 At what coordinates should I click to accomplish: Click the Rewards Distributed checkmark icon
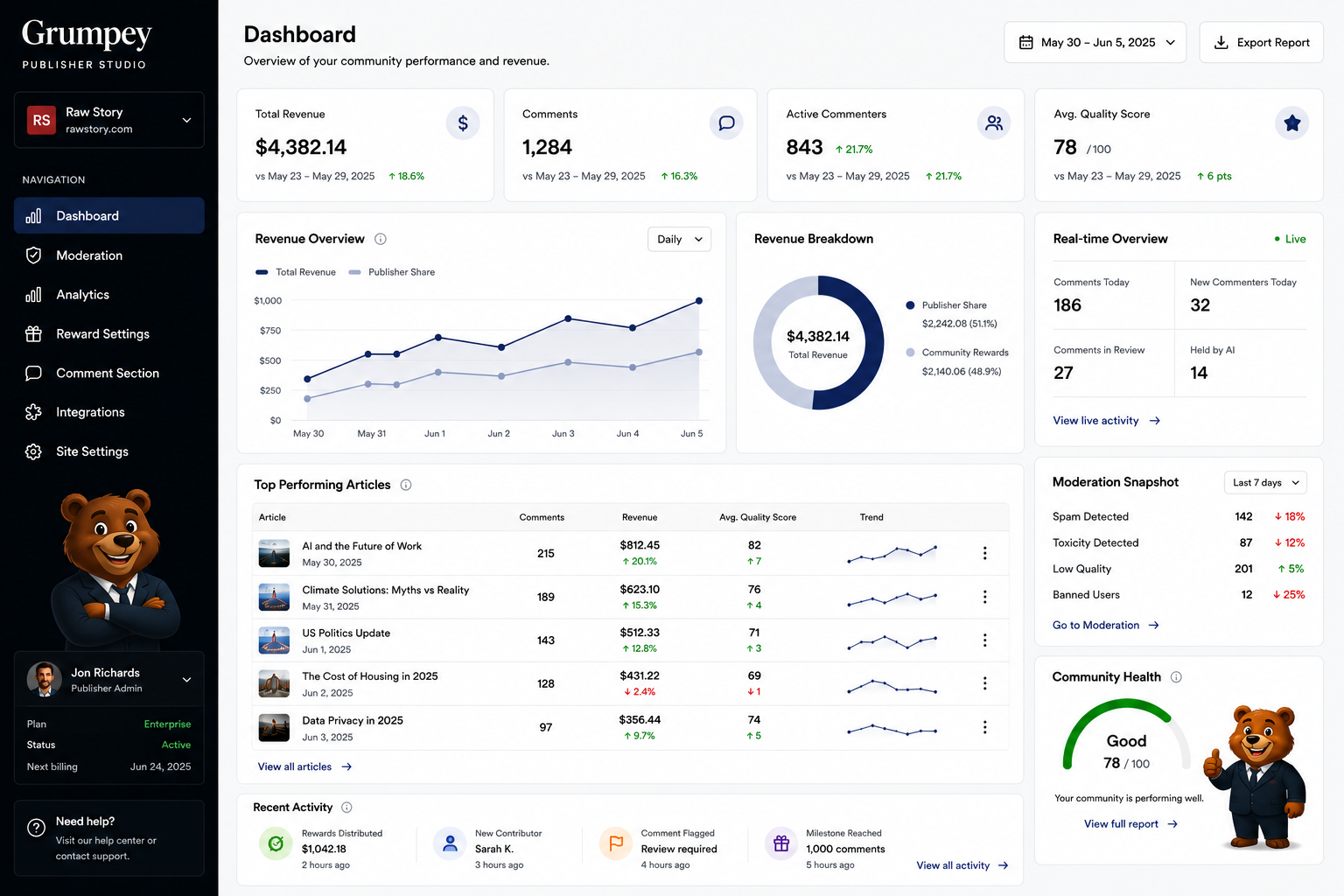point(276,843)
